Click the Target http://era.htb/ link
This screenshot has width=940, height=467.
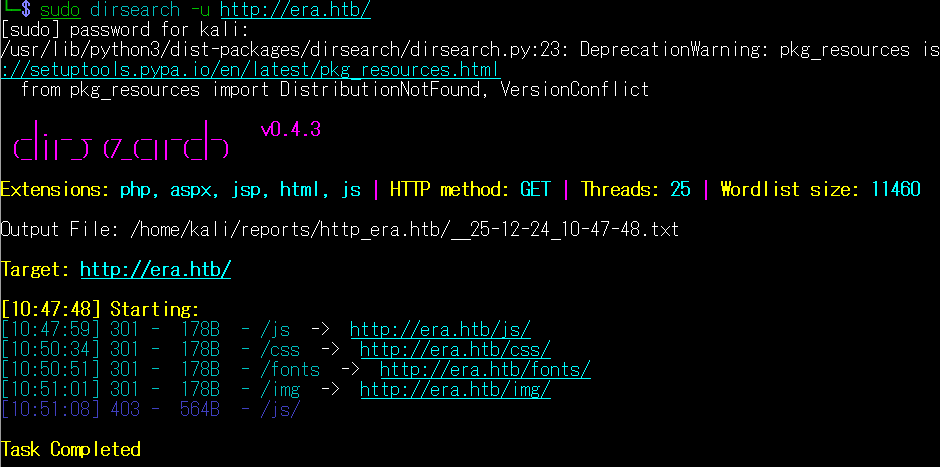(x=155, y=270)
